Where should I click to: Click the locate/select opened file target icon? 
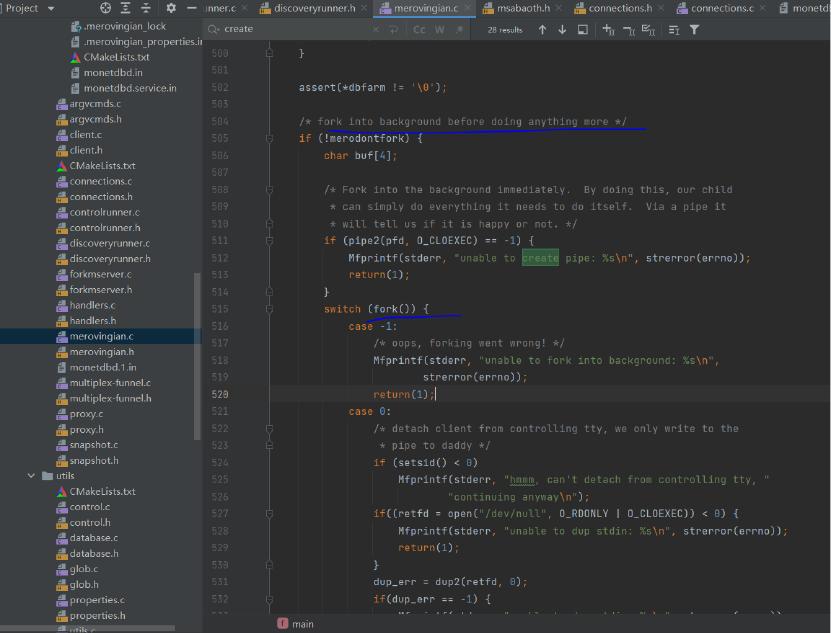point(105,8)
